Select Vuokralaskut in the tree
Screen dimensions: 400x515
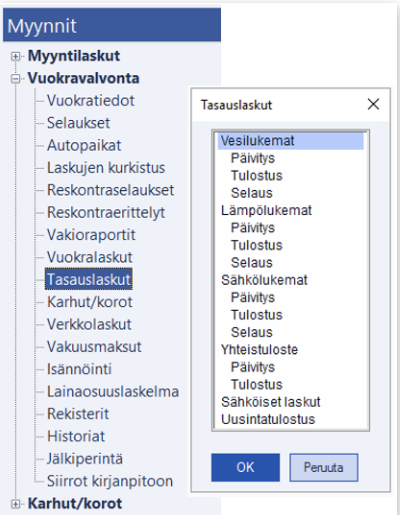click(x=90, y=257)
